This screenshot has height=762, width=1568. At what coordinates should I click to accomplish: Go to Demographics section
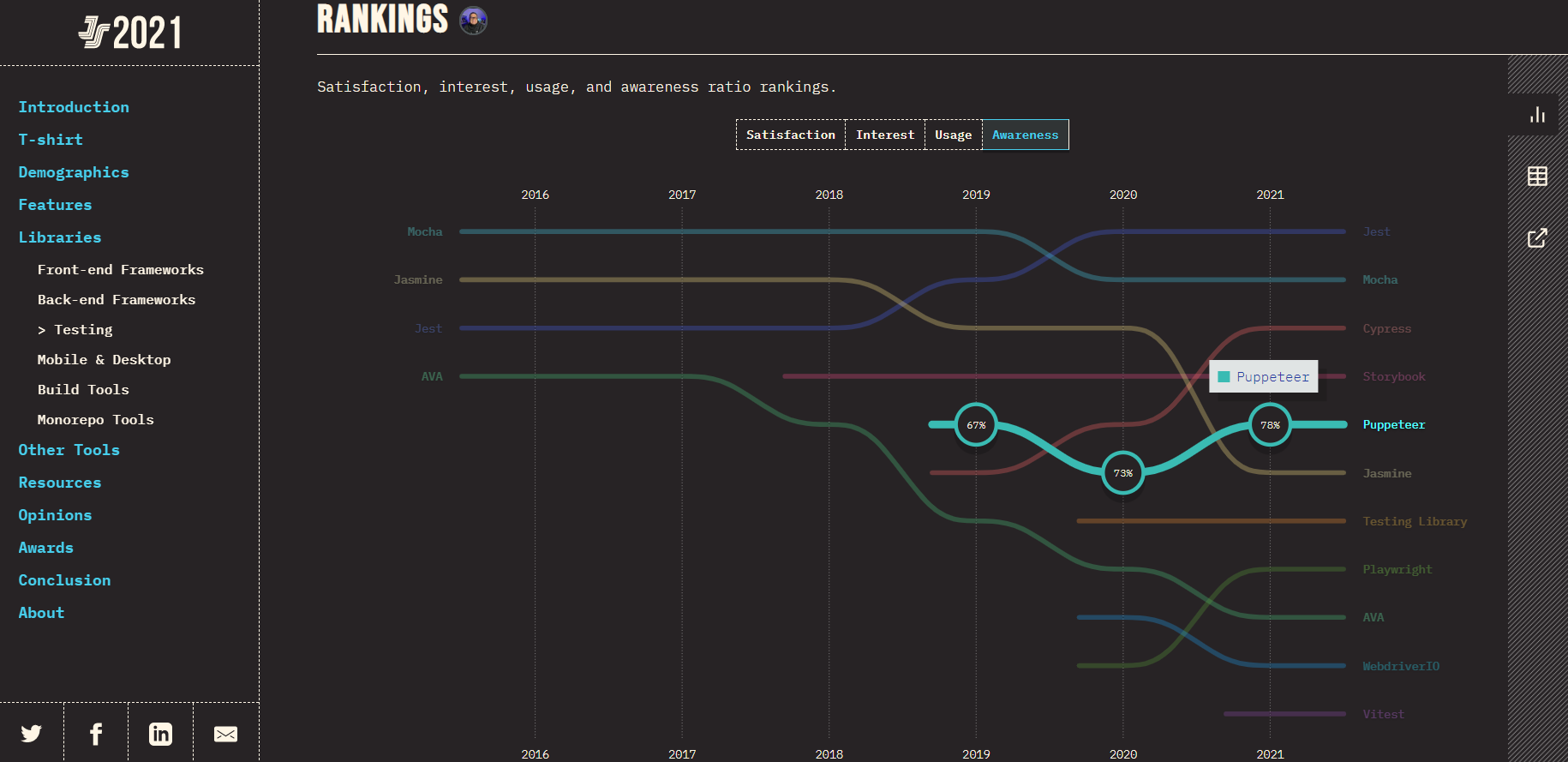coord(74,172)
